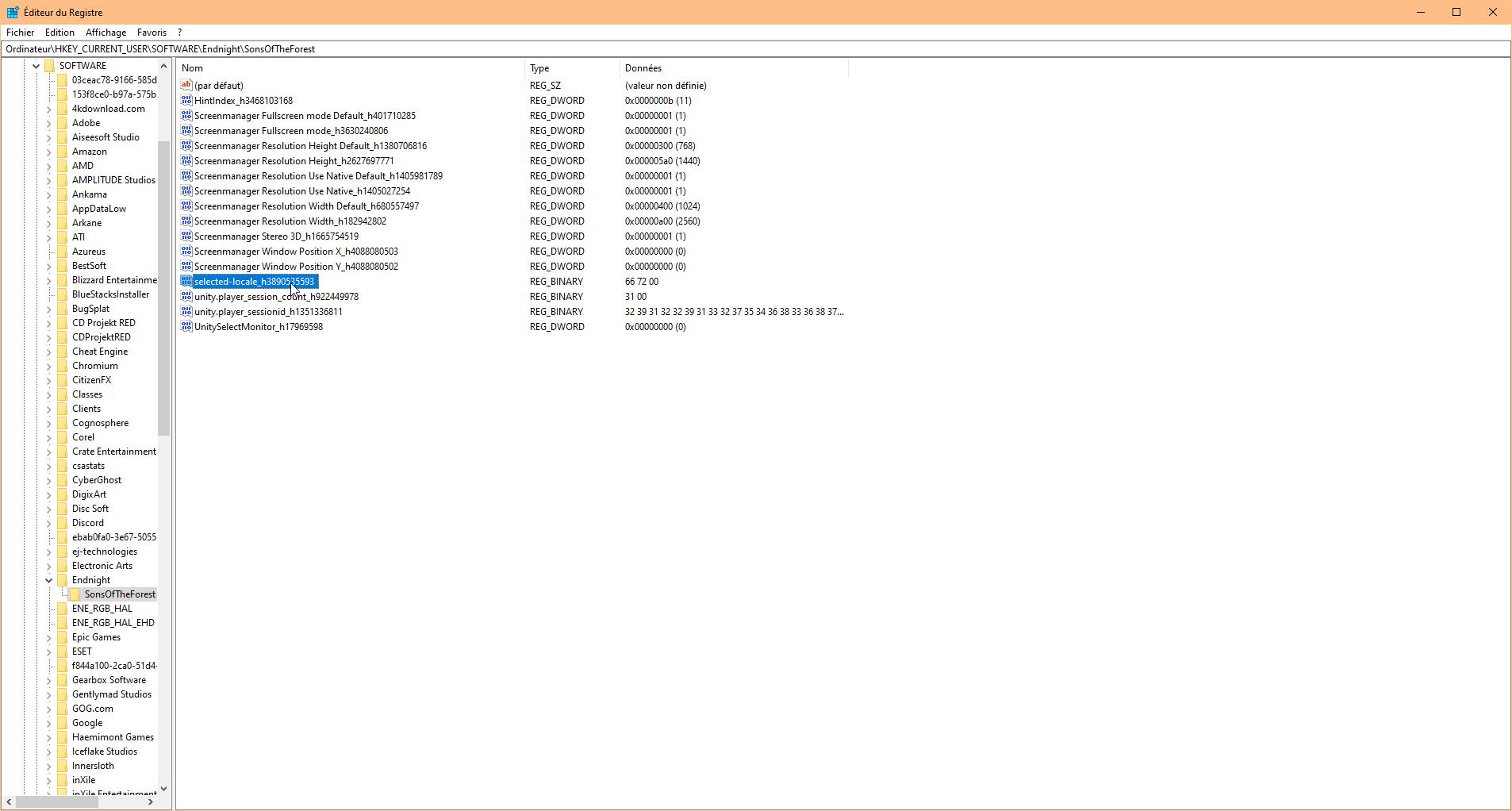This screenshot has height=811, width=1512.
Task: Expand the Electronic Arts key
Action: pos(49,565)
